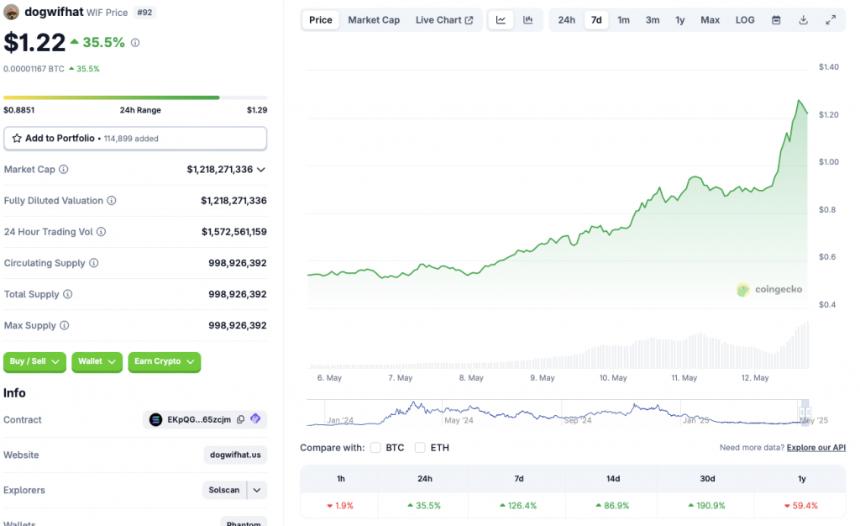
Task: Toggle LOG scale on chart
Action: pyautogui.click(x=744, y=20)
